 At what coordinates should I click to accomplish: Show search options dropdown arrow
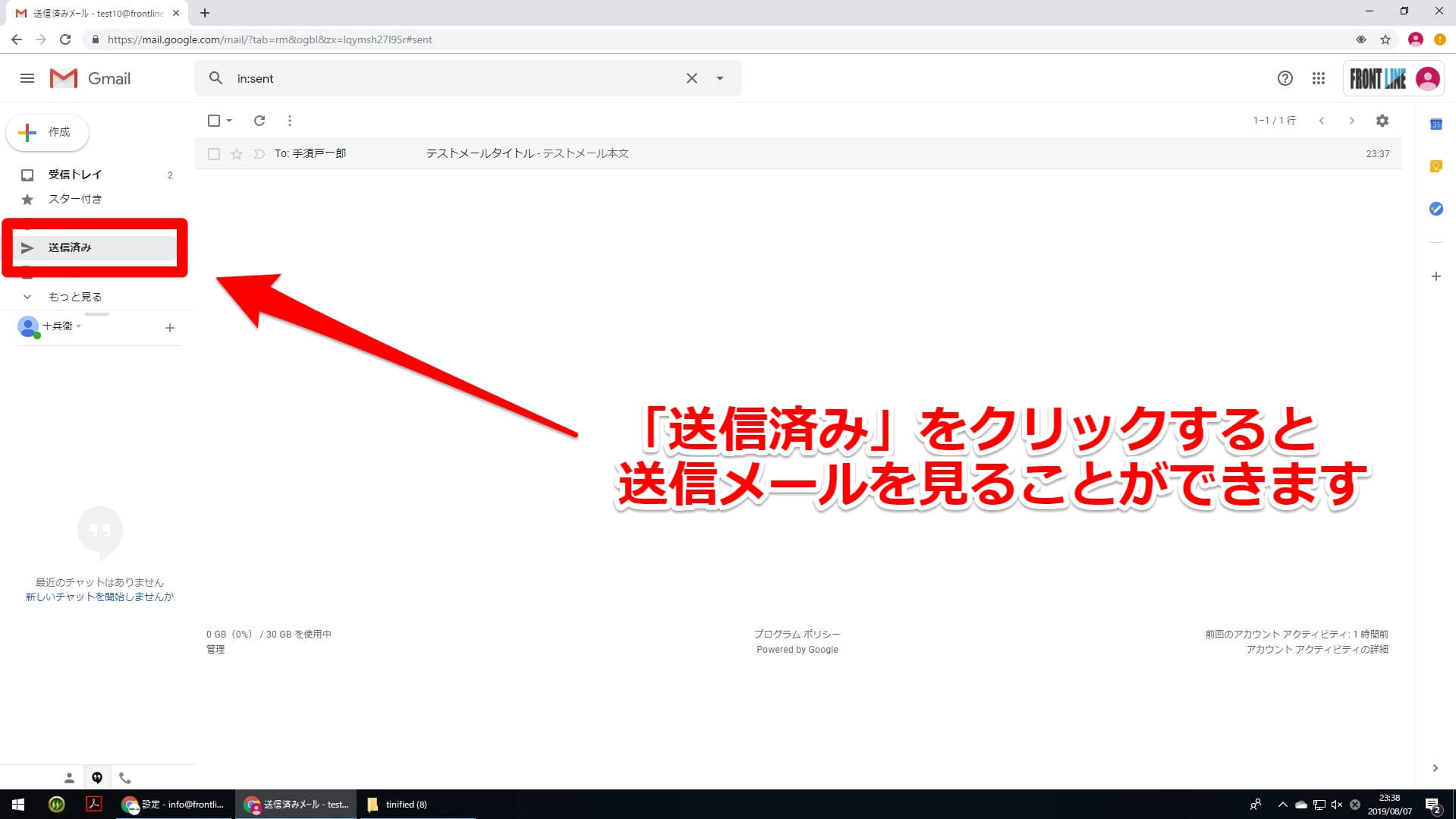click(720, 78)
